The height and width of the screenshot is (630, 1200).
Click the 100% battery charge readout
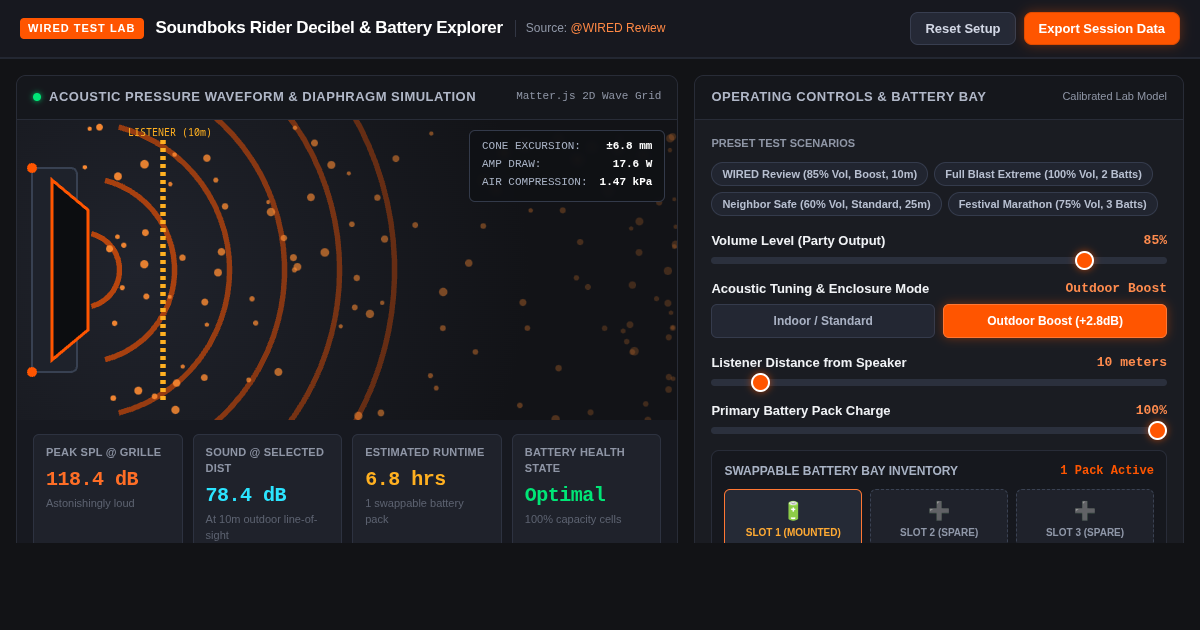click(x=1151, y=410)
